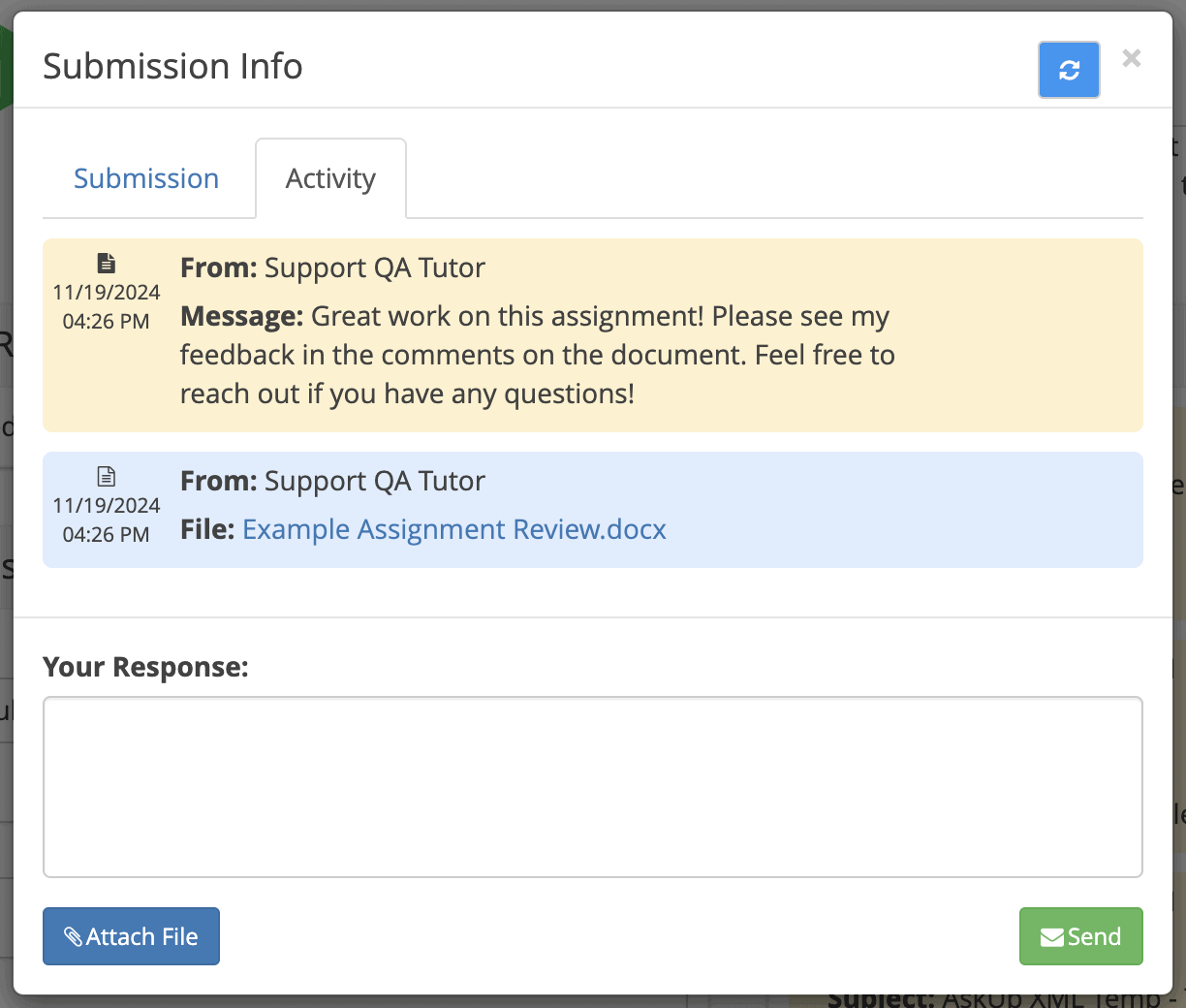Select the Activity tab
The width and height of the screenshot is (1186, 1008).
click(x=330, y=178)
